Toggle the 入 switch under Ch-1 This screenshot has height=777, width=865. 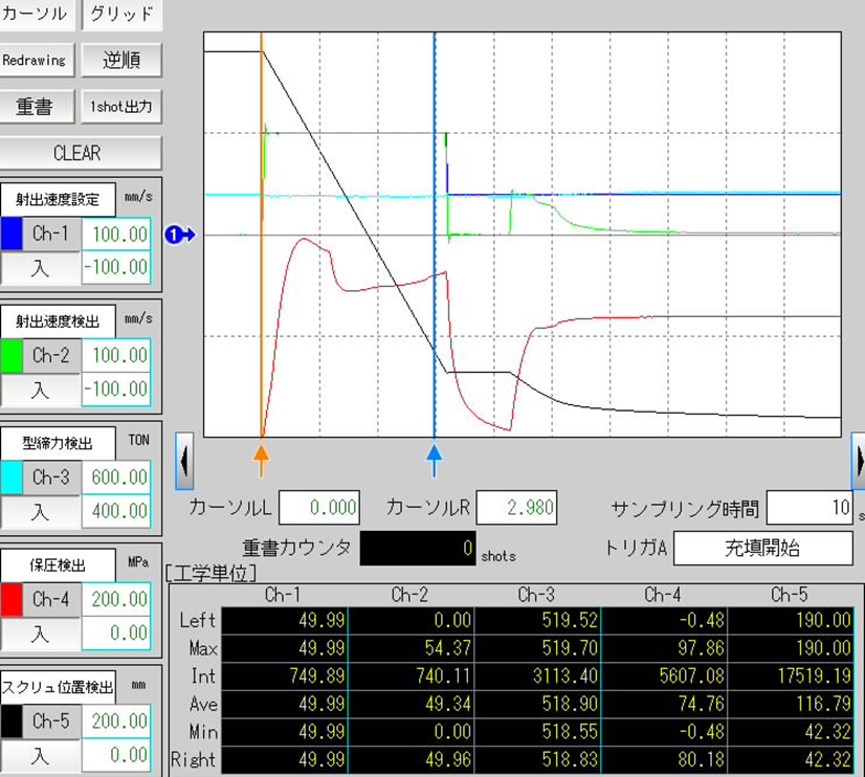[x=40, y=268]
